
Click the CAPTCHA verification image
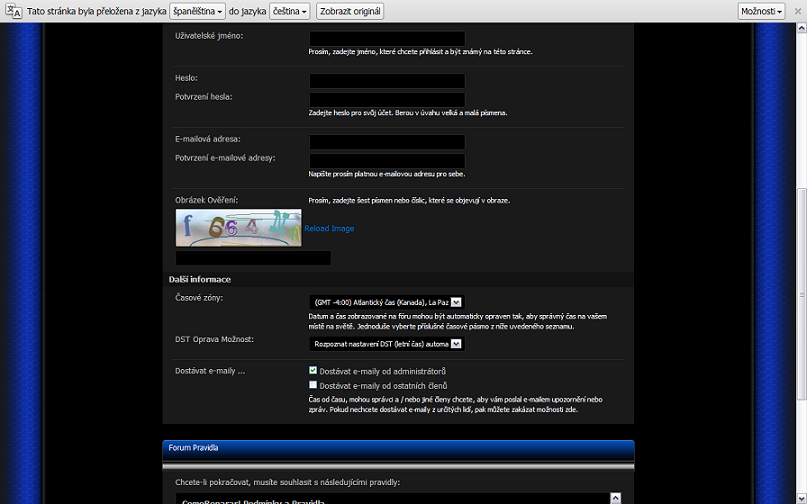coord(238,228)
